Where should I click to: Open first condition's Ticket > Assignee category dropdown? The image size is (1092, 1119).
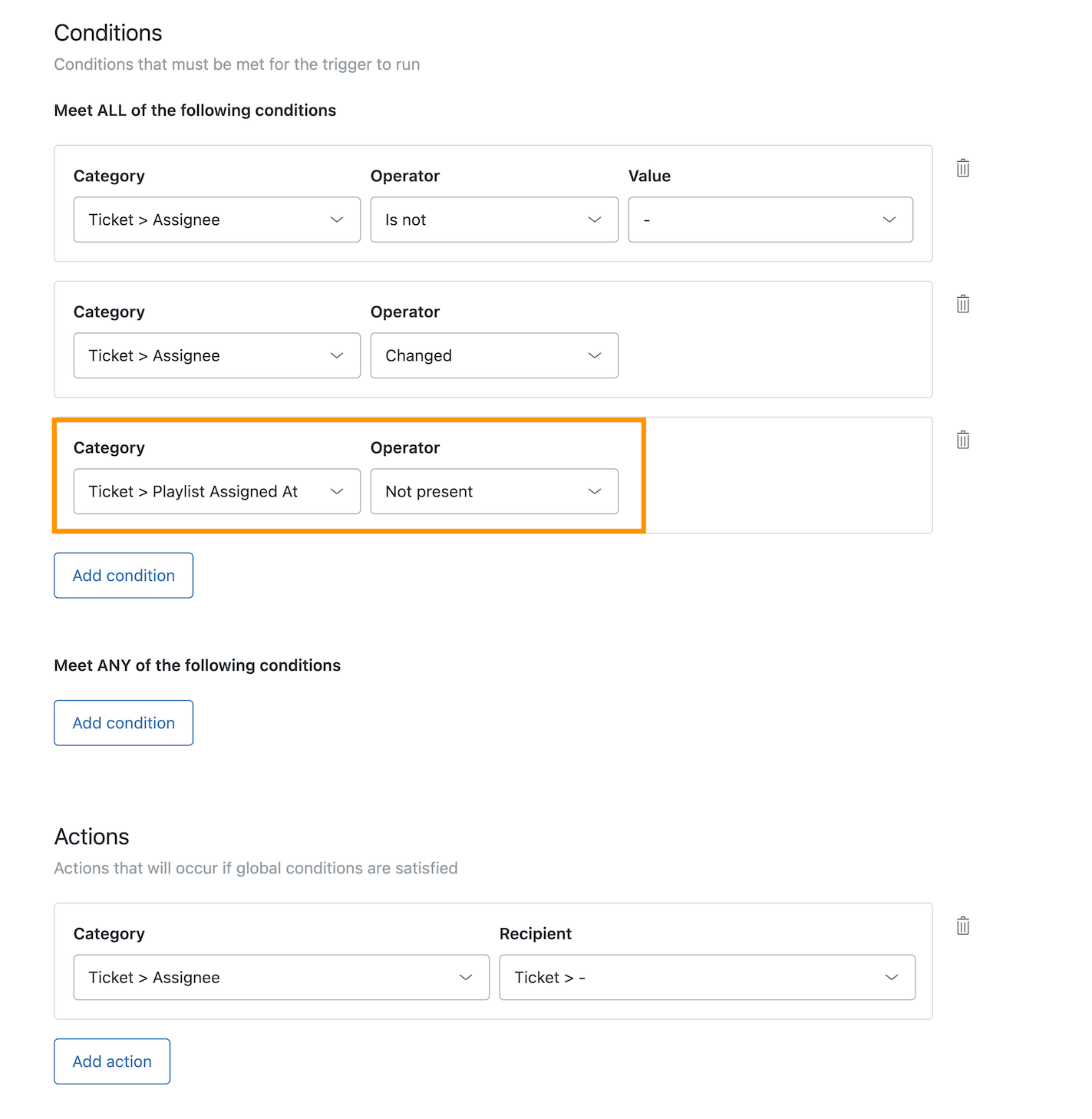tap(216, 220)
